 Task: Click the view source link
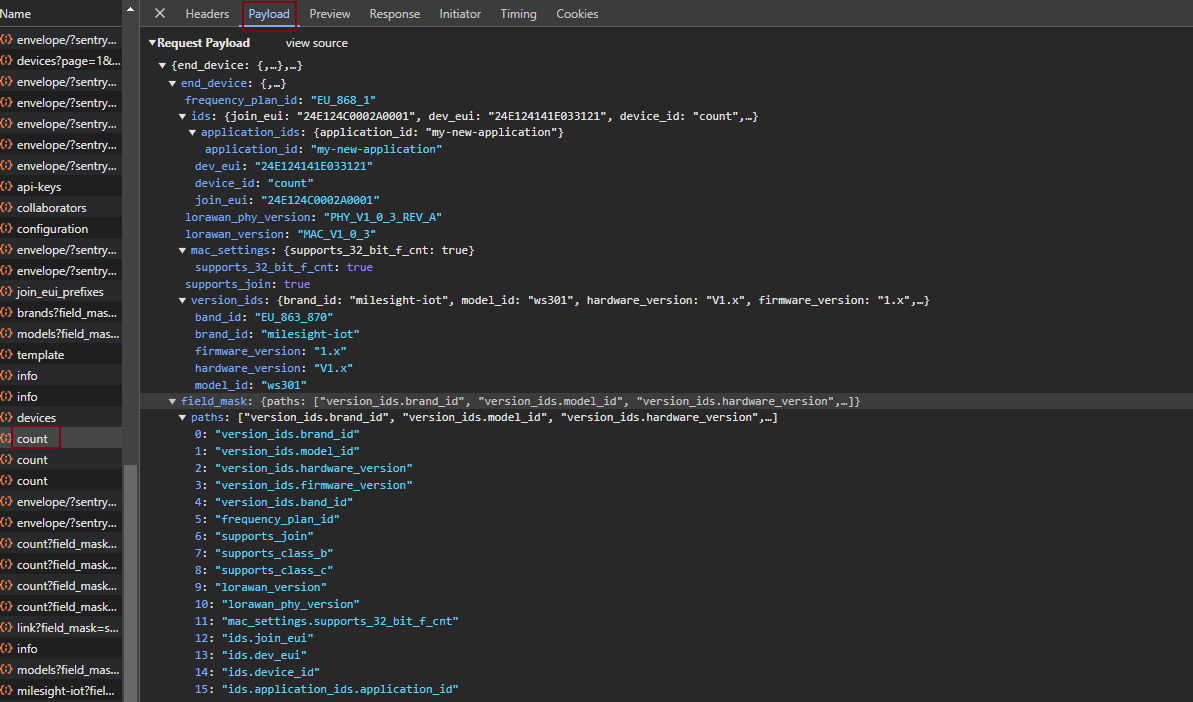pos(317,43)
